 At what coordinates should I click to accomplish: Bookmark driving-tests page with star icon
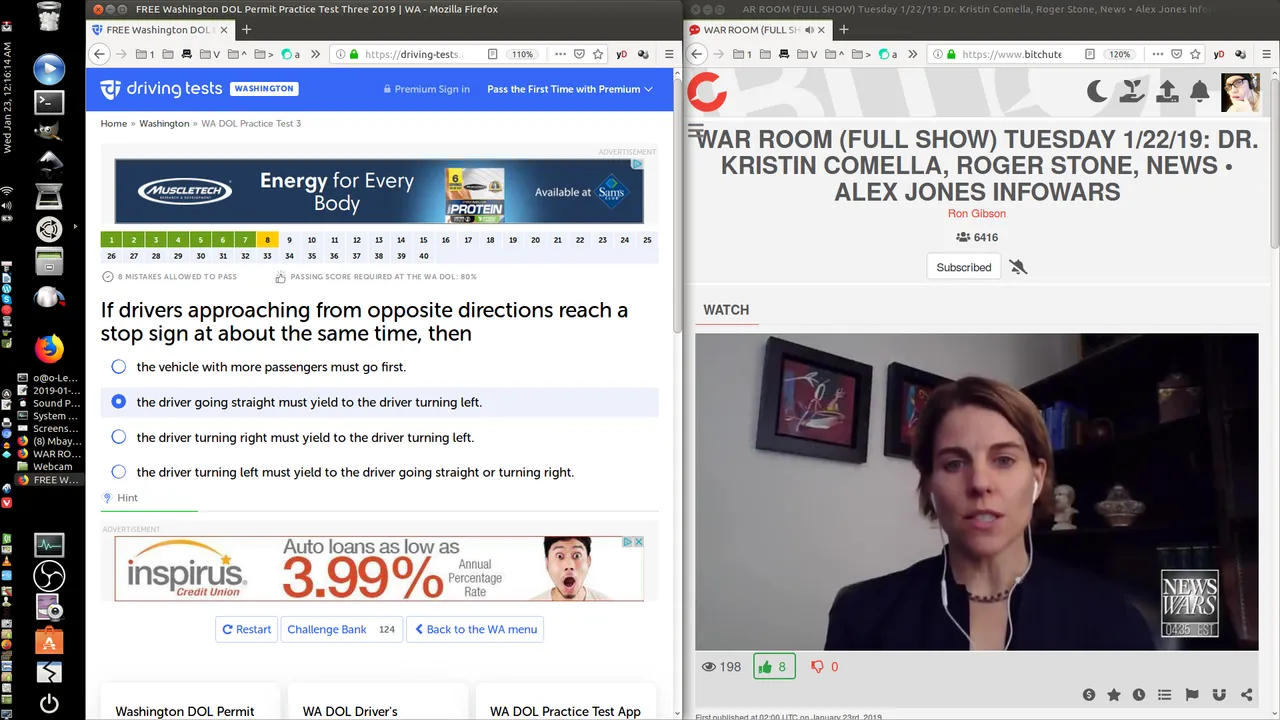pyautogui.click(x=598, y=54)
